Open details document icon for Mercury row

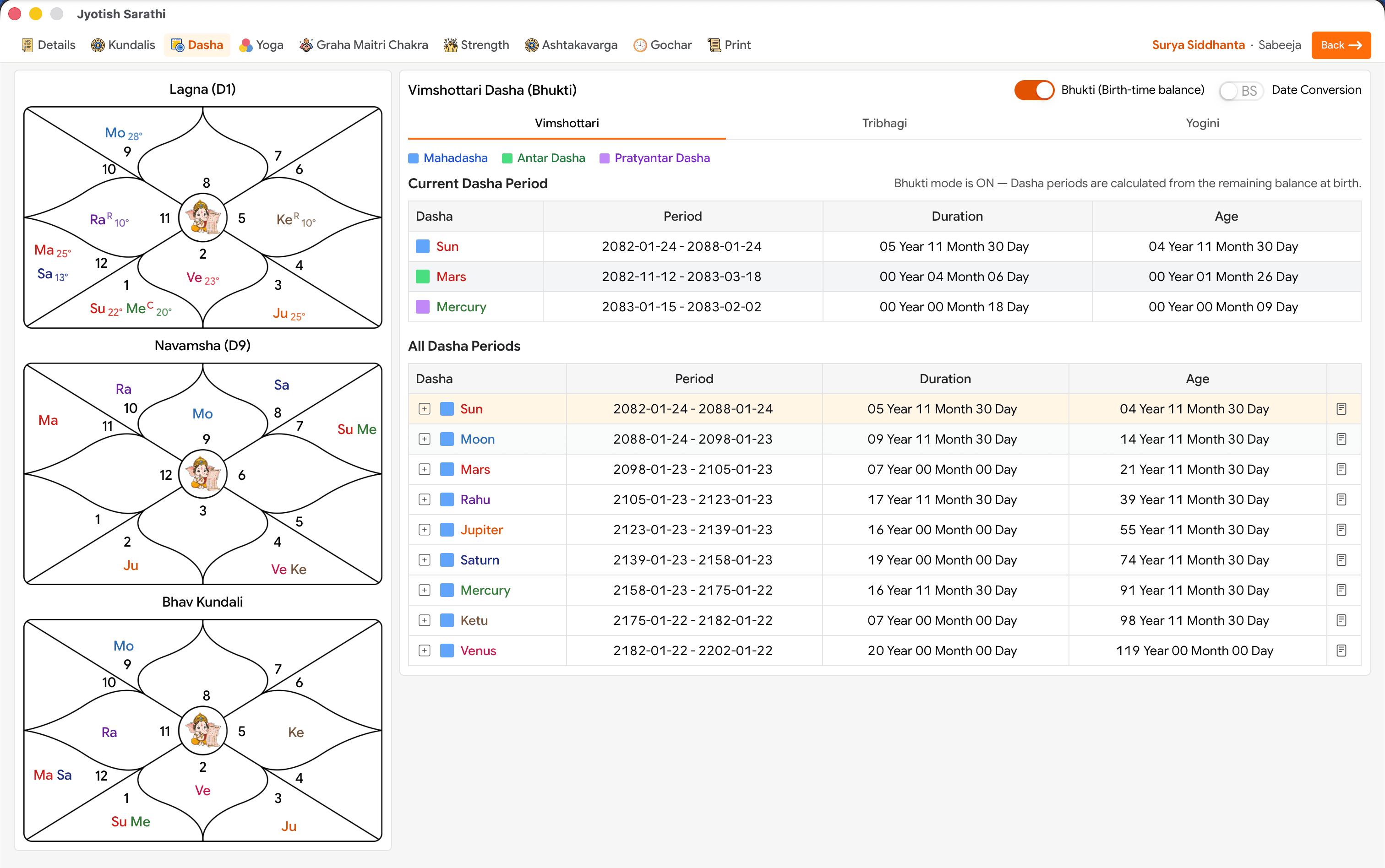pyautogui.click(x=1341, y=590)
